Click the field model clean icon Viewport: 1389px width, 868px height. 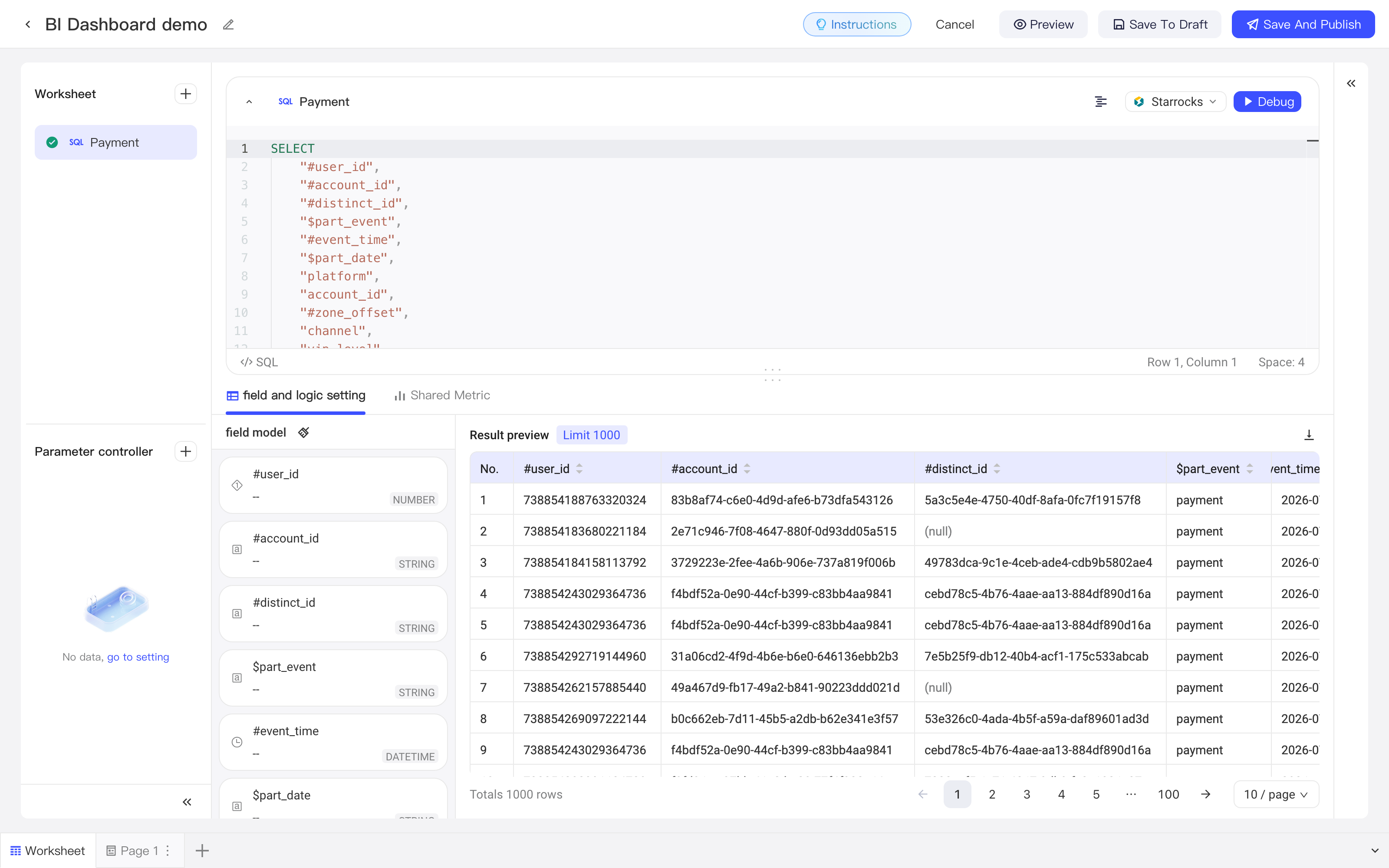point(304,433)
